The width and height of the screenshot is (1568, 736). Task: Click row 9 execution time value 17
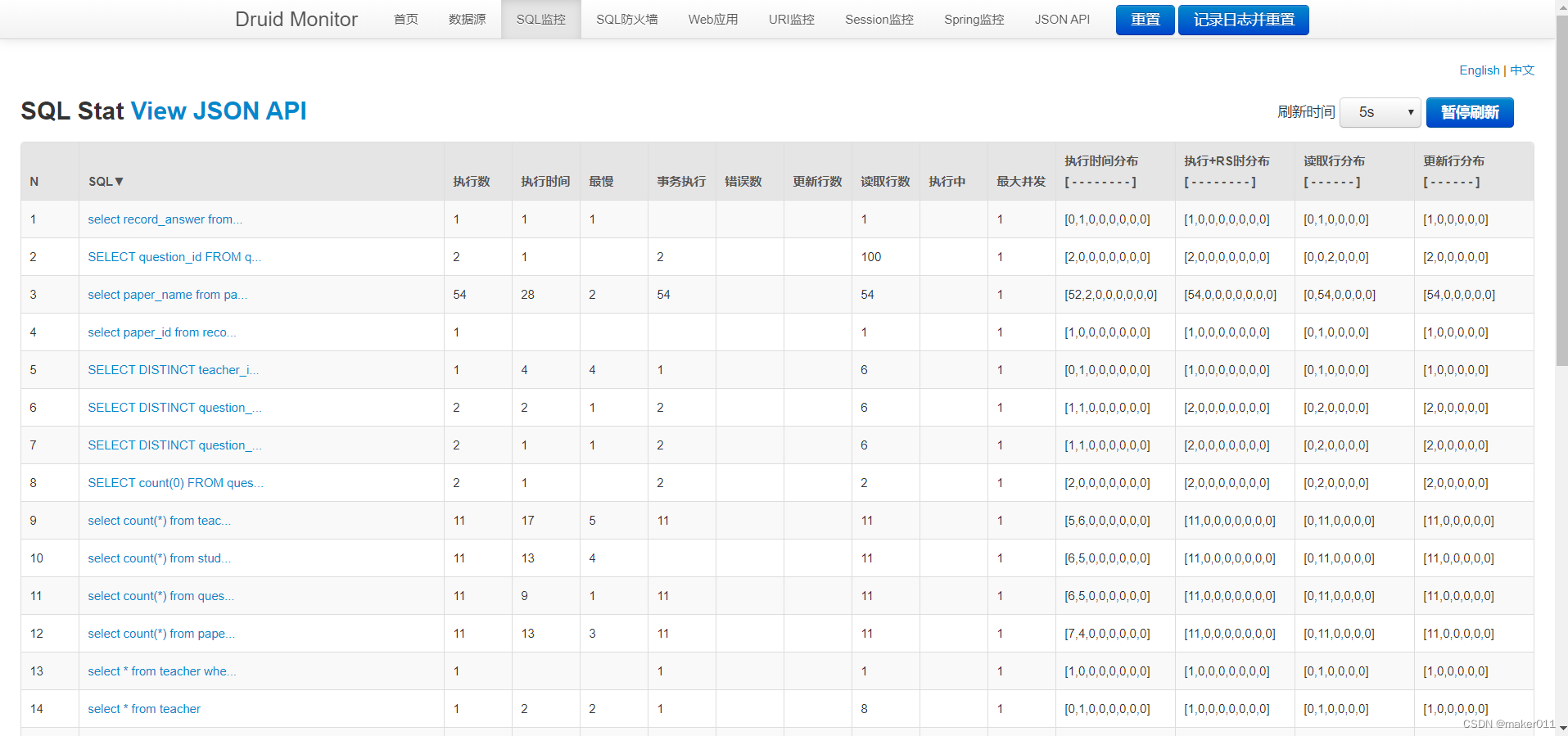(x=527, y=521)
